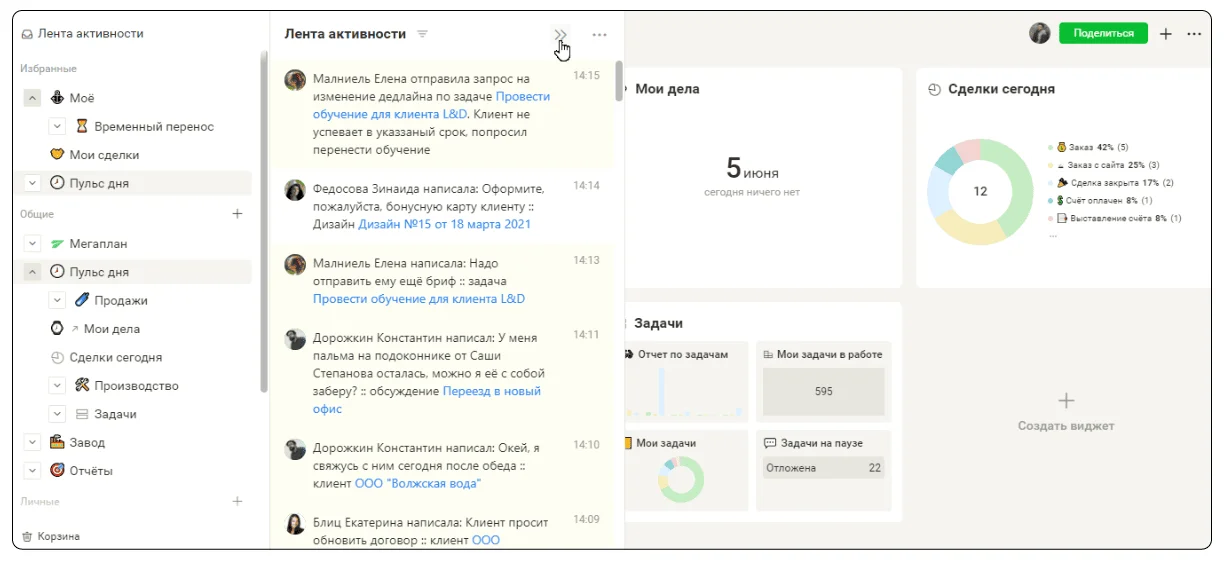1224x563 pixels.
Task: Click the Поделиться button
Action: click(1103, 33)
